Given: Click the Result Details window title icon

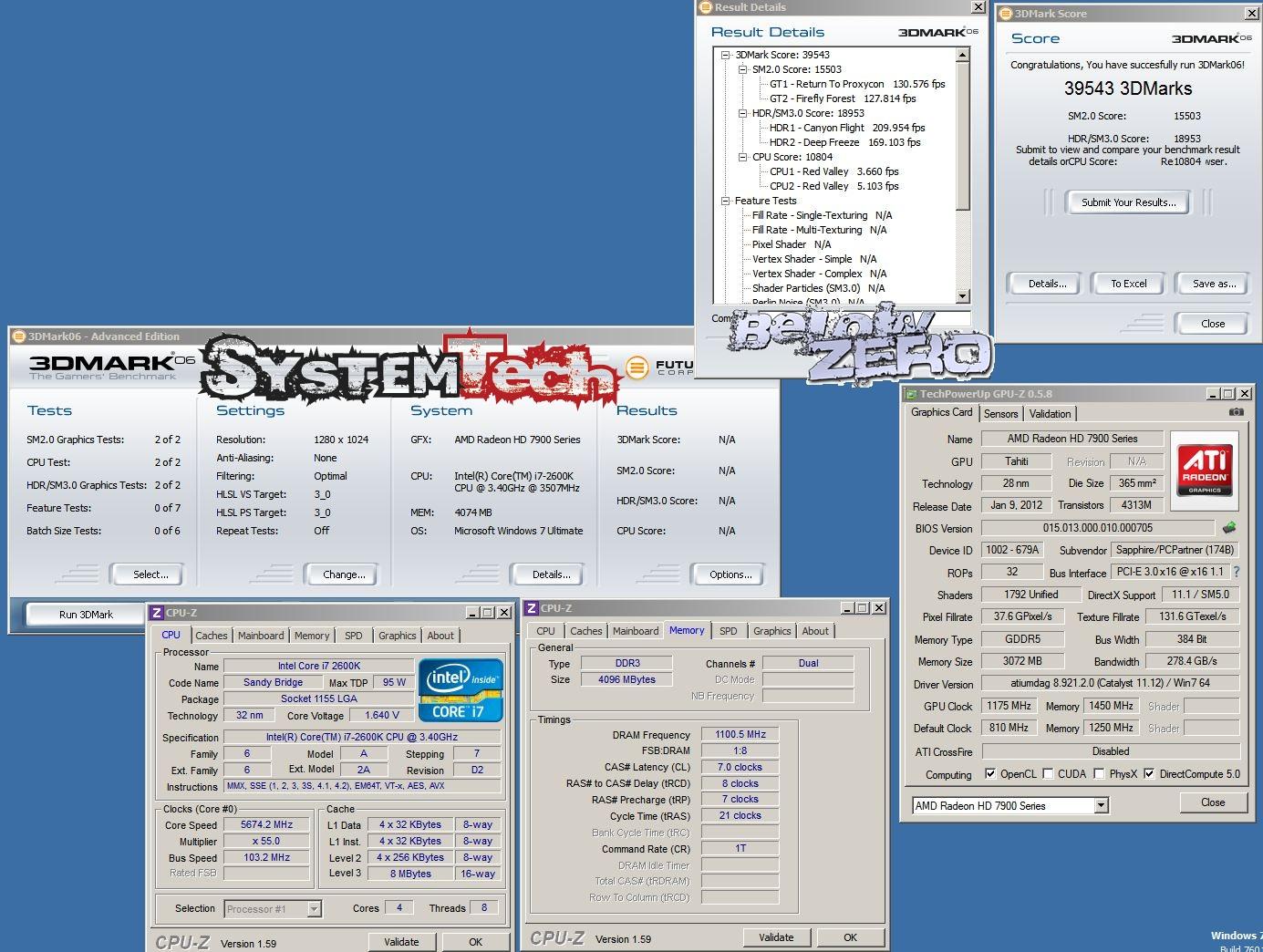Looking at the screenshot, I should (705, 7).
